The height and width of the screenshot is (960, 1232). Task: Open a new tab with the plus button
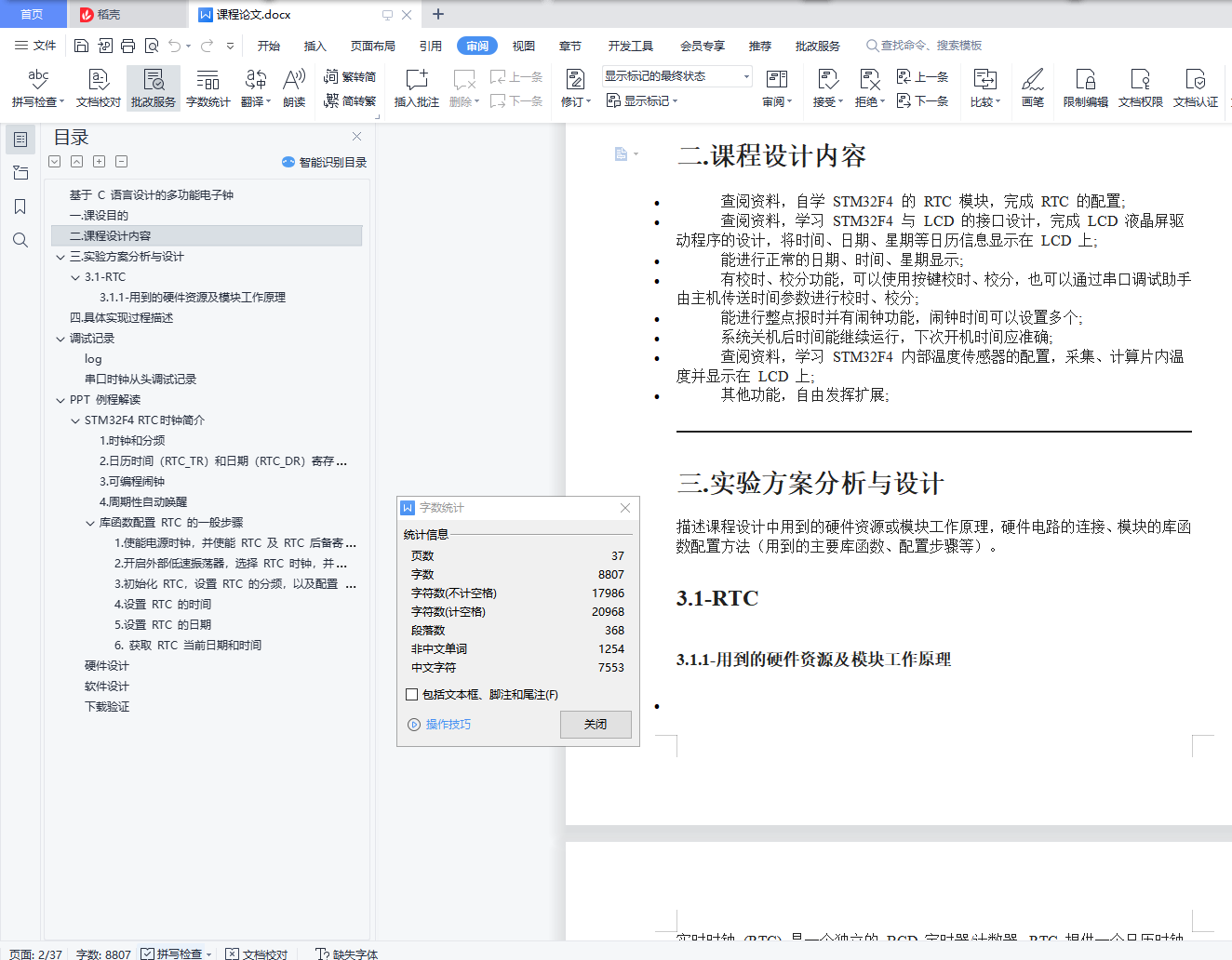438,14
